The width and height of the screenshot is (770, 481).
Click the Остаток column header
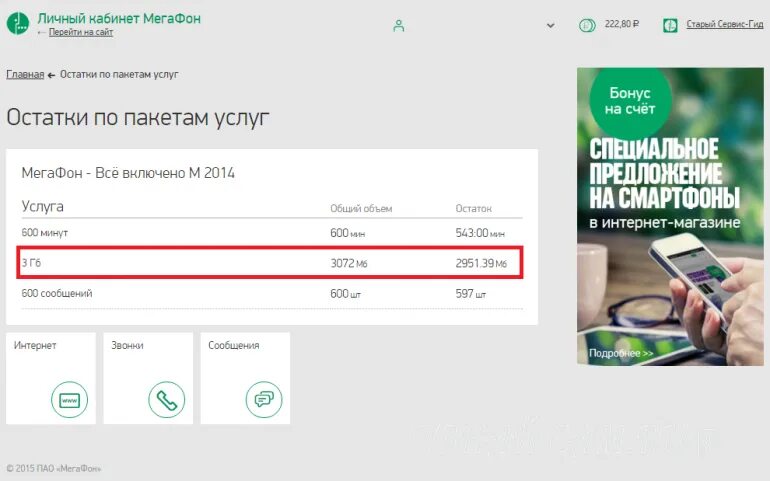point(473,208)
